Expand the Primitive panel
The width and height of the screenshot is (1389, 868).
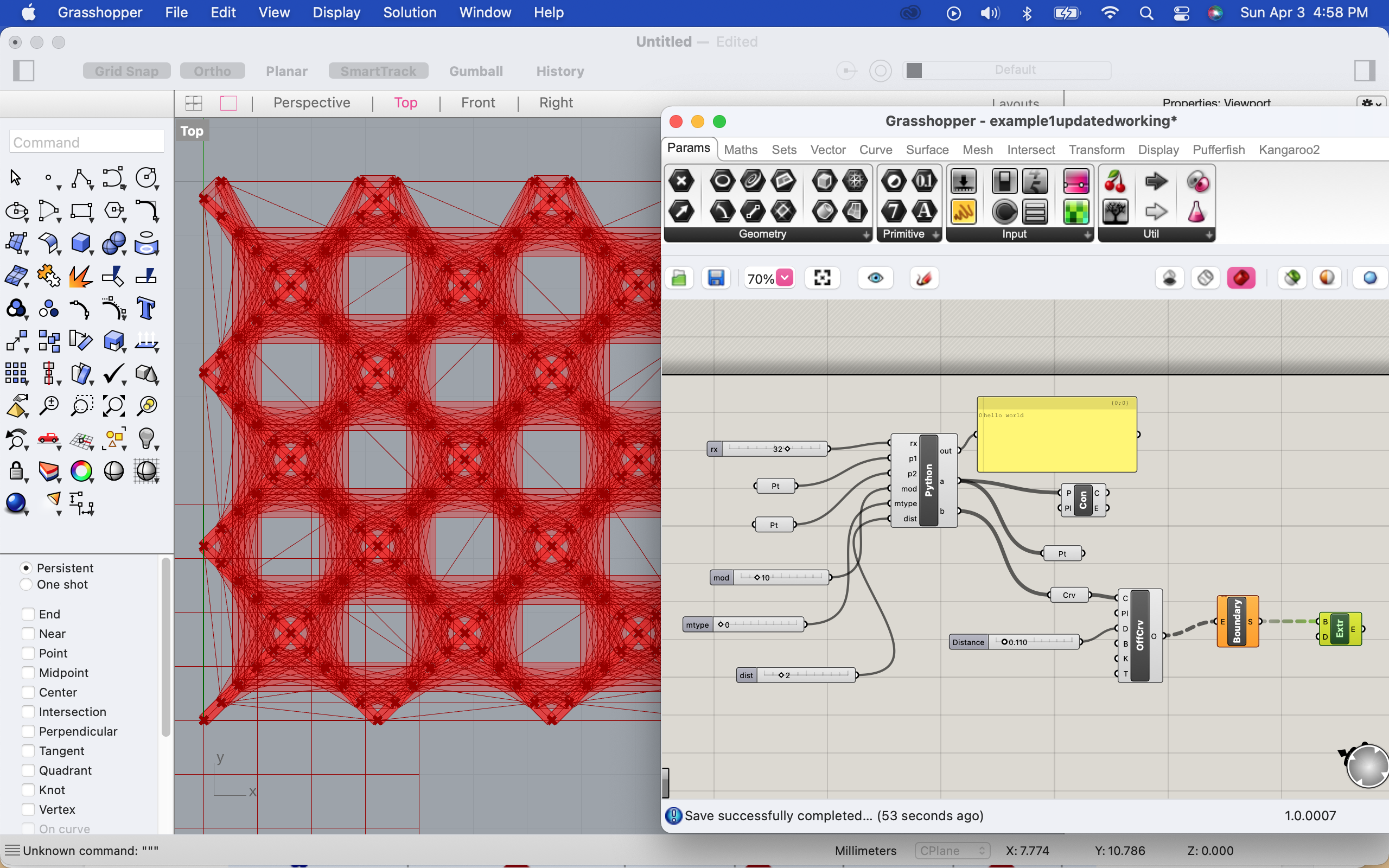[x=935, y=235]
